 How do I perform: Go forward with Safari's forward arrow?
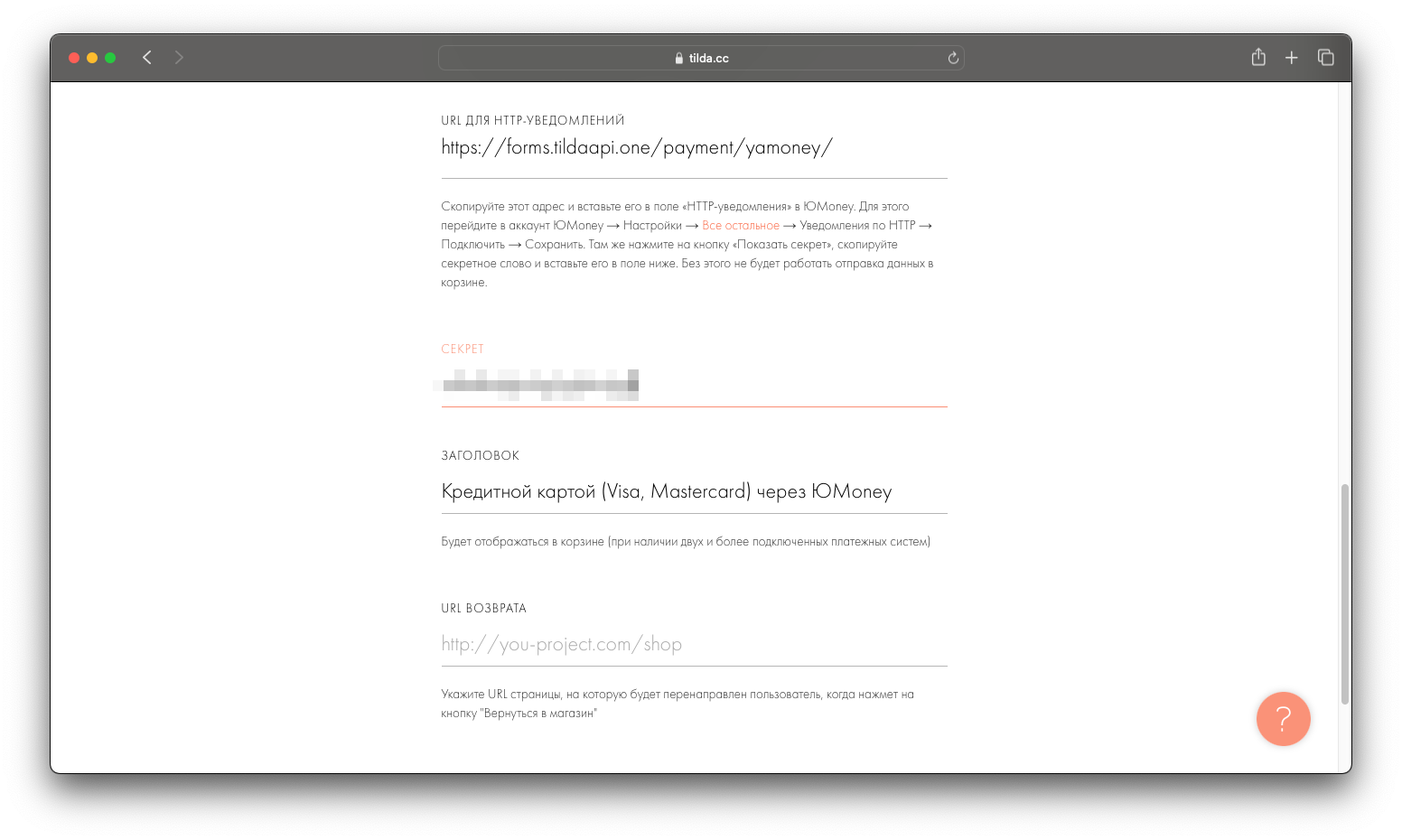[179, 58]
